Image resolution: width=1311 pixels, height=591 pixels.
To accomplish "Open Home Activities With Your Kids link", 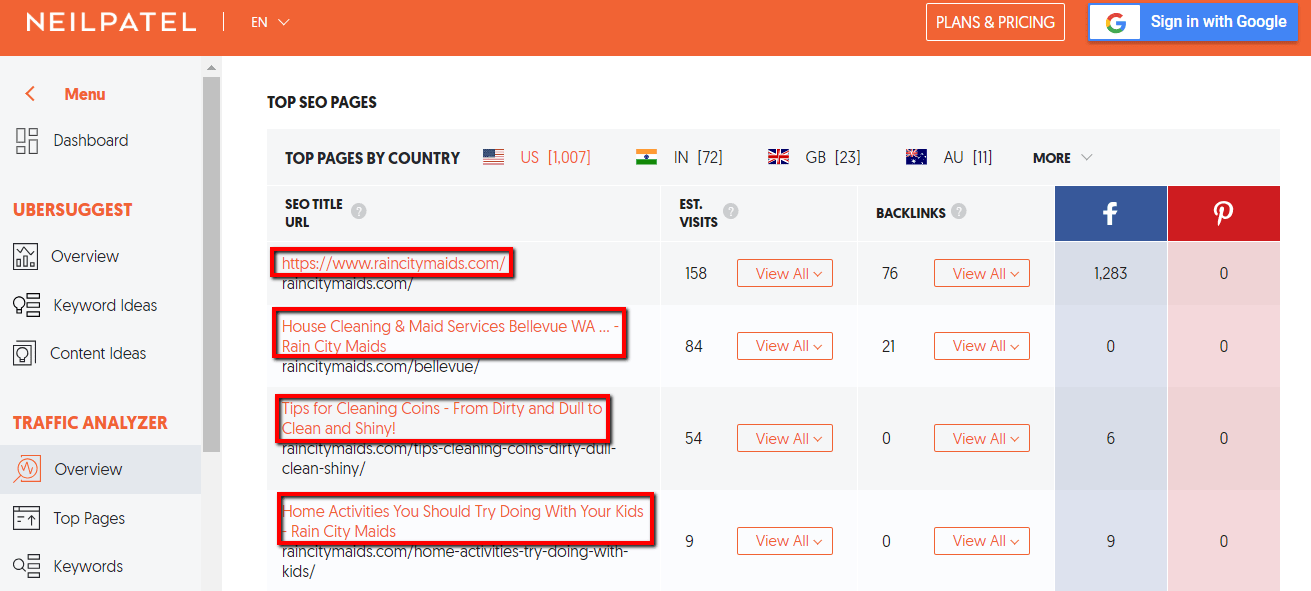I will click(463, 521).
